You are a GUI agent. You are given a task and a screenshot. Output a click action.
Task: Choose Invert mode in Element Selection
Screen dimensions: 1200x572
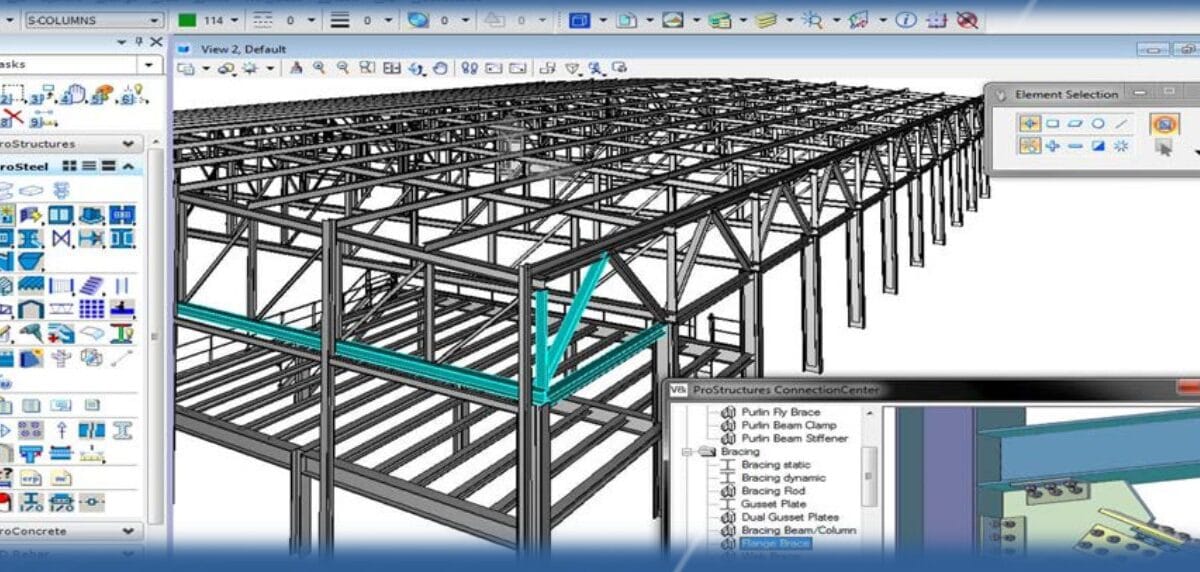[x=1098, y=146]
